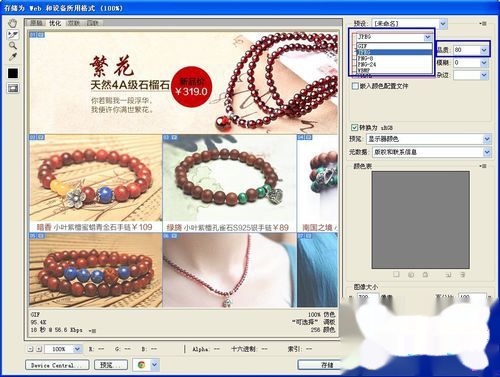Switch to the 原稿 tab

click(x=37, y=23)
